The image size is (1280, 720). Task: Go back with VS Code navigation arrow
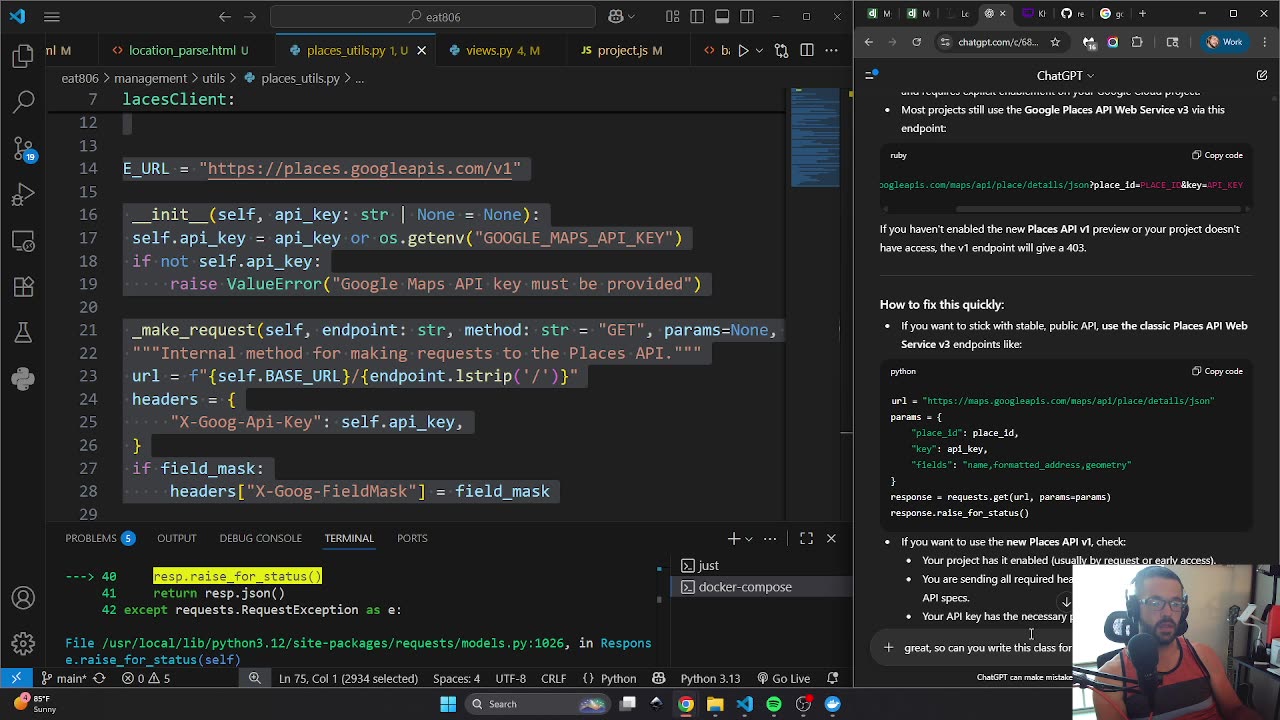(x=225, y=16)
